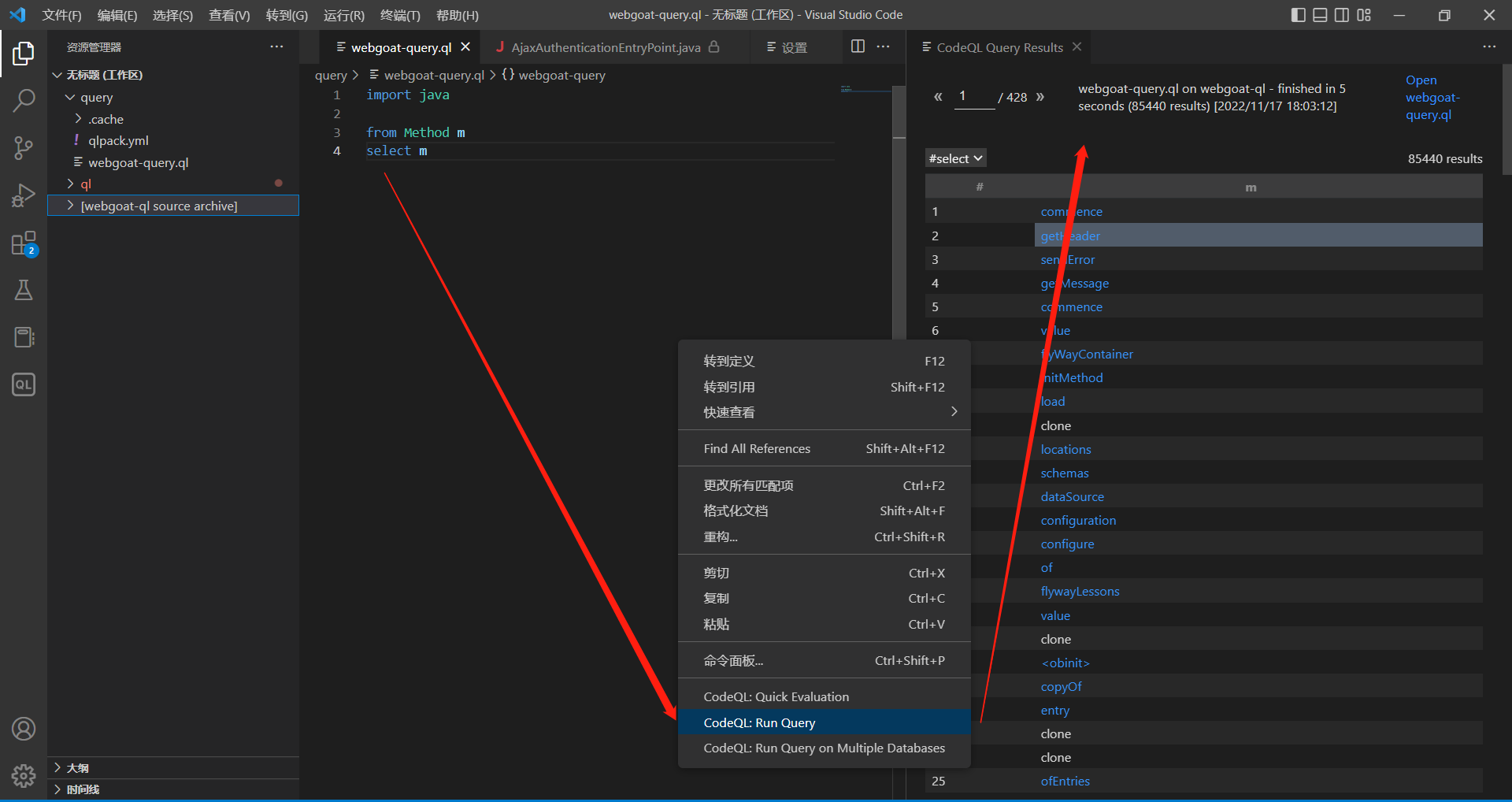Open the configuration result link
Image resolution: width=1512 pixels, height=802 pixels.
tap(1078, 520)
